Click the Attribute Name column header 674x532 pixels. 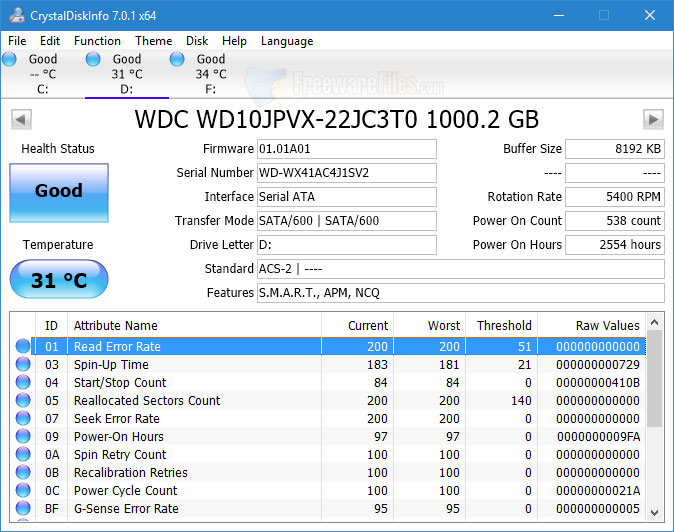(194, 325)
